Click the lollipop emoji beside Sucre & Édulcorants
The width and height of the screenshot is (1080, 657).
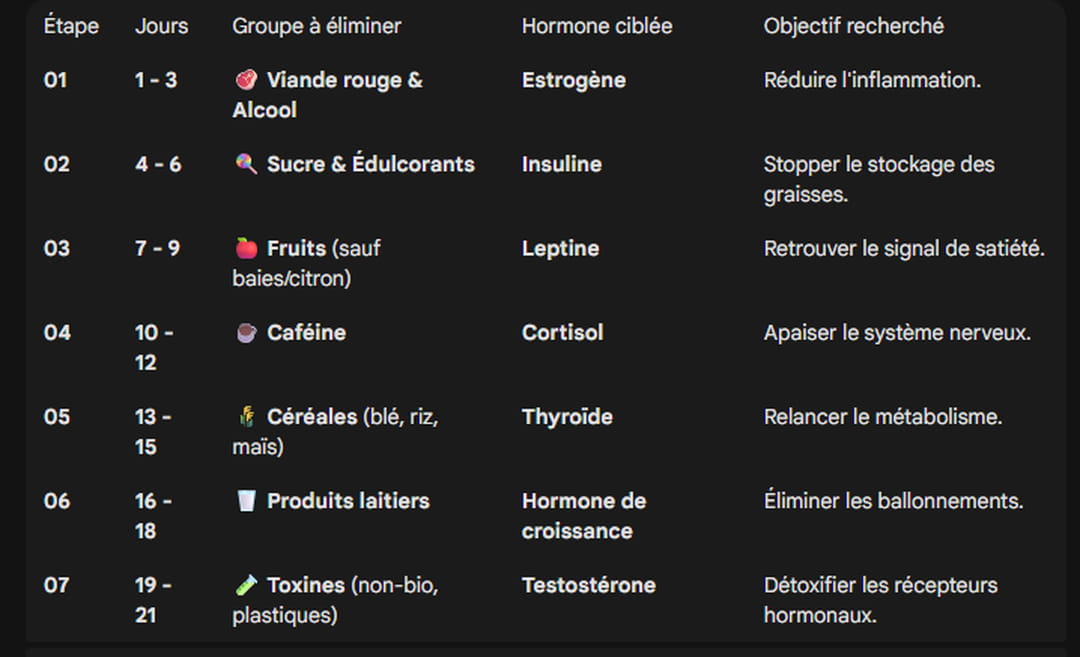pos(246,165)
